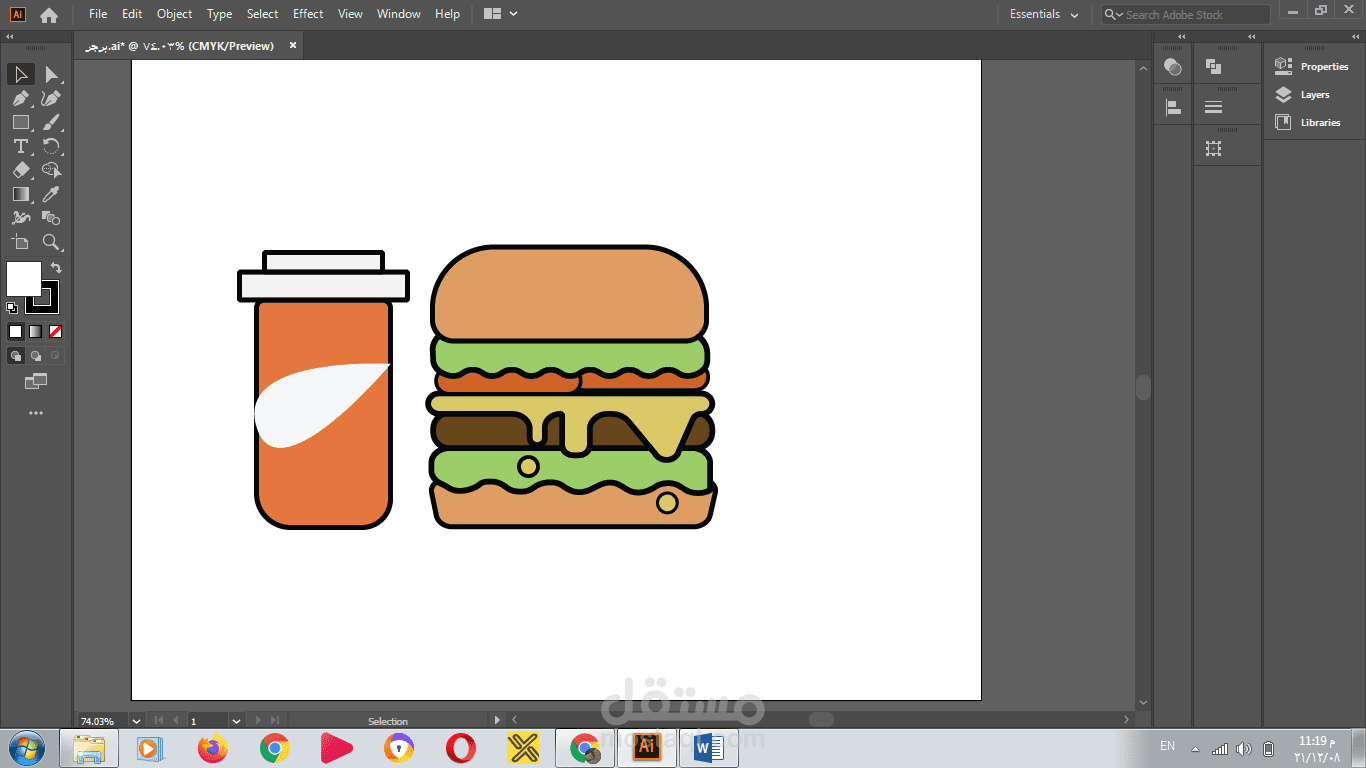This screenshot has width=1366, height=768.
Task: Open the File menu
Action: (98, 14)
